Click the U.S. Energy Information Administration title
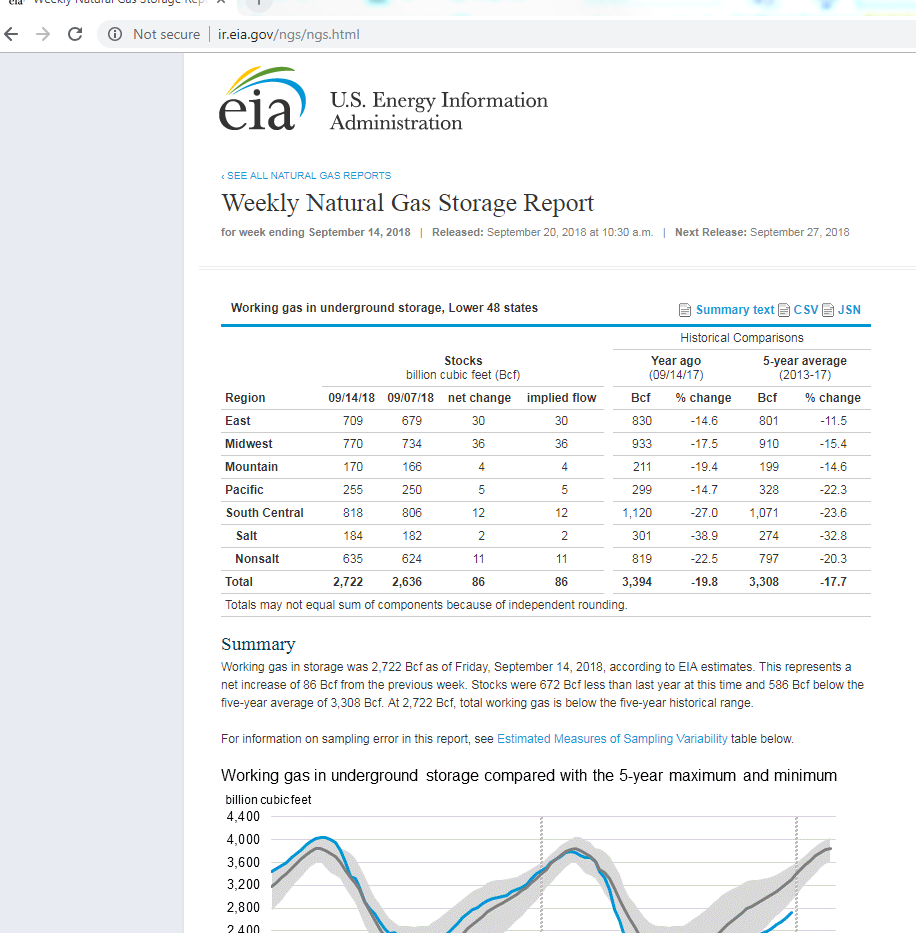 click(438, 111)
